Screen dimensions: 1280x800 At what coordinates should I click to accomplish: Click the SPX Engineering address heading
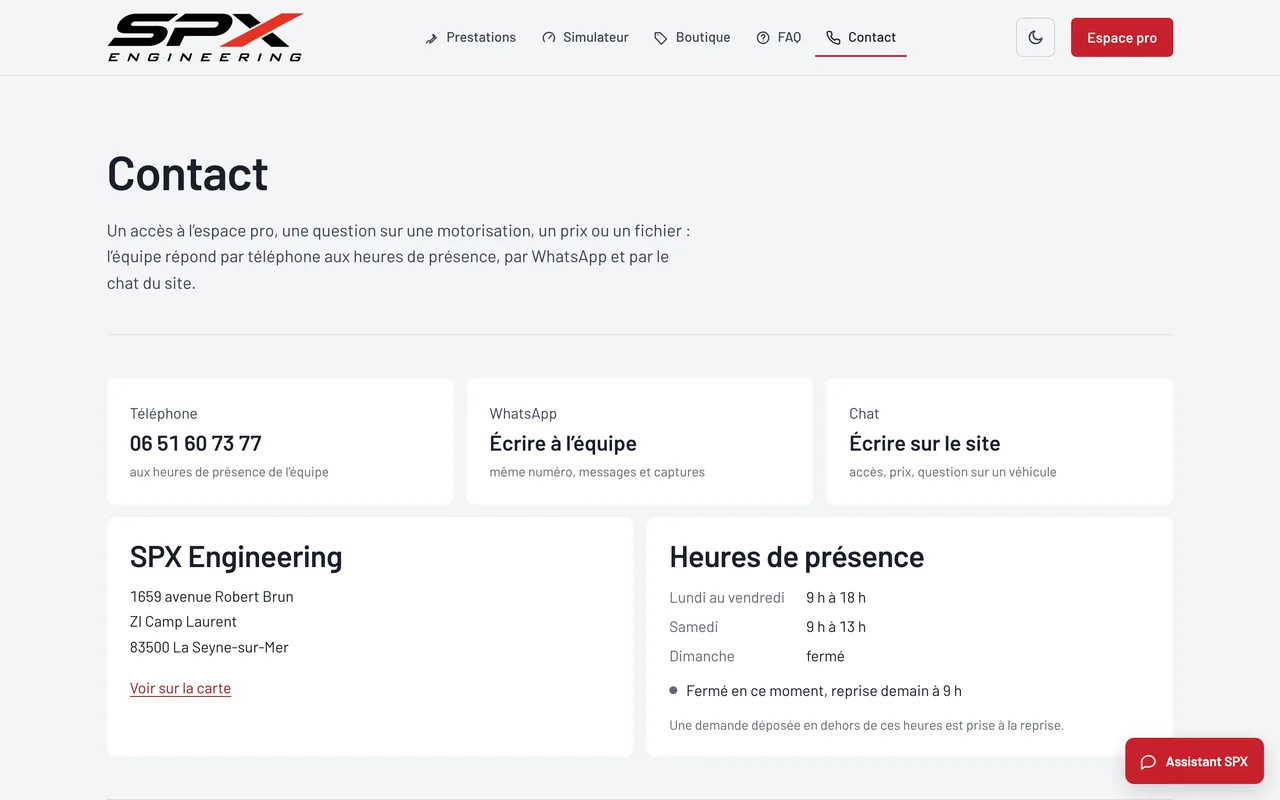coord(236,556)
